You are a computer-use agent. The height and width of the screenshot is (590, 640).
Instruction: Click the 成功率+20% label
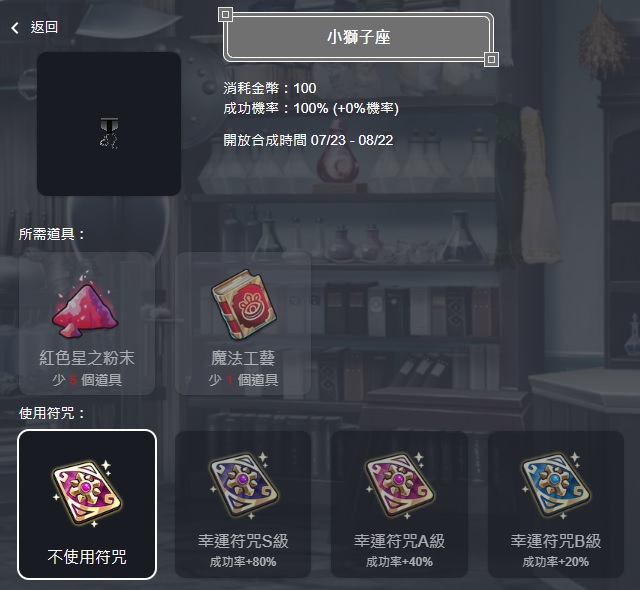click(556, 562)
